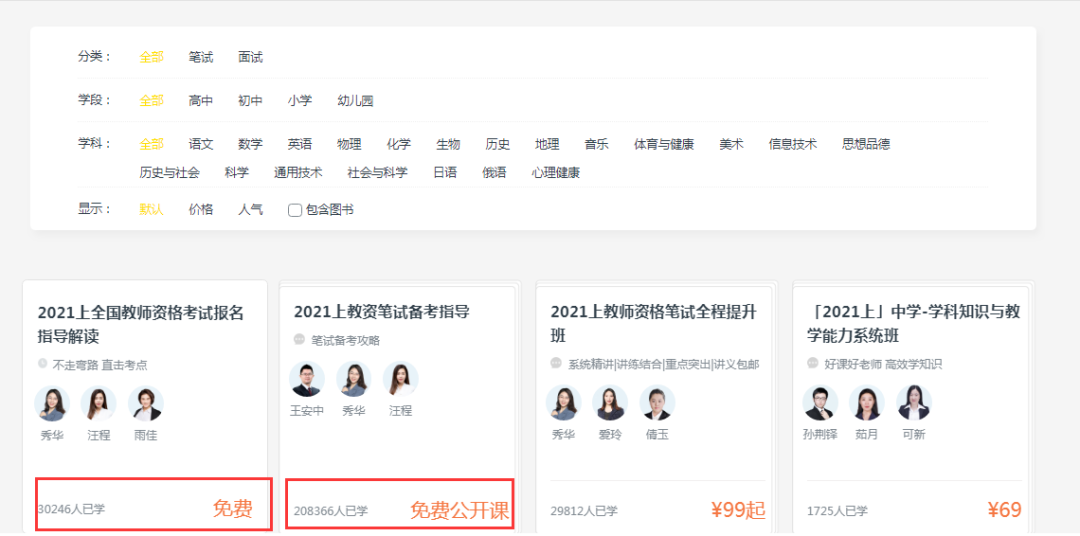Select the 音乐 subject filter
Image resolution: width=1080 pixels, height=536 pixels.
(x=596, y=144)
